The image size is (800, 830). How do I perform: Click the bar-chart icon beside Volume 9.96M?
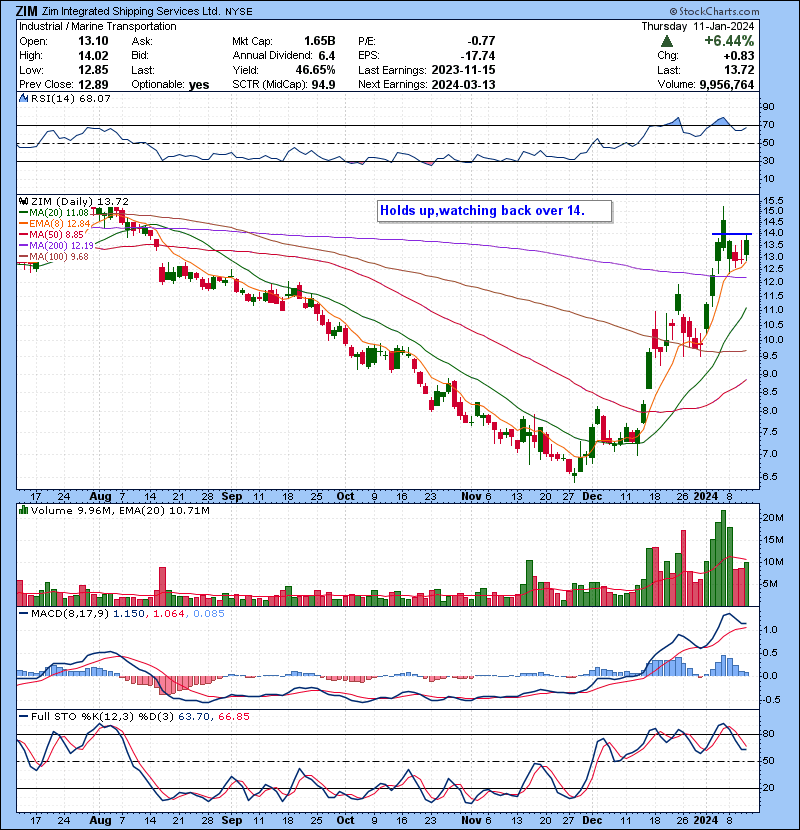coord(23,510)
